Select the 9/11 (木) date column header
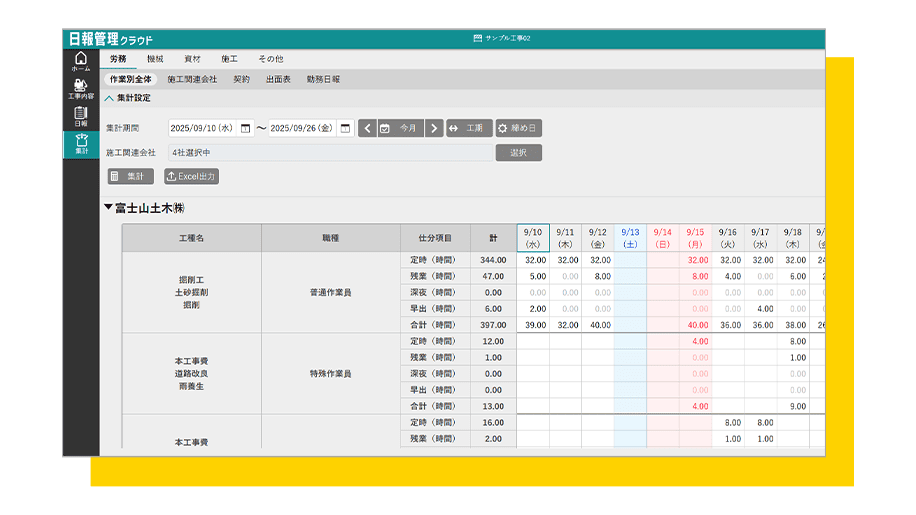916x515 pixels. coord(565,238)
